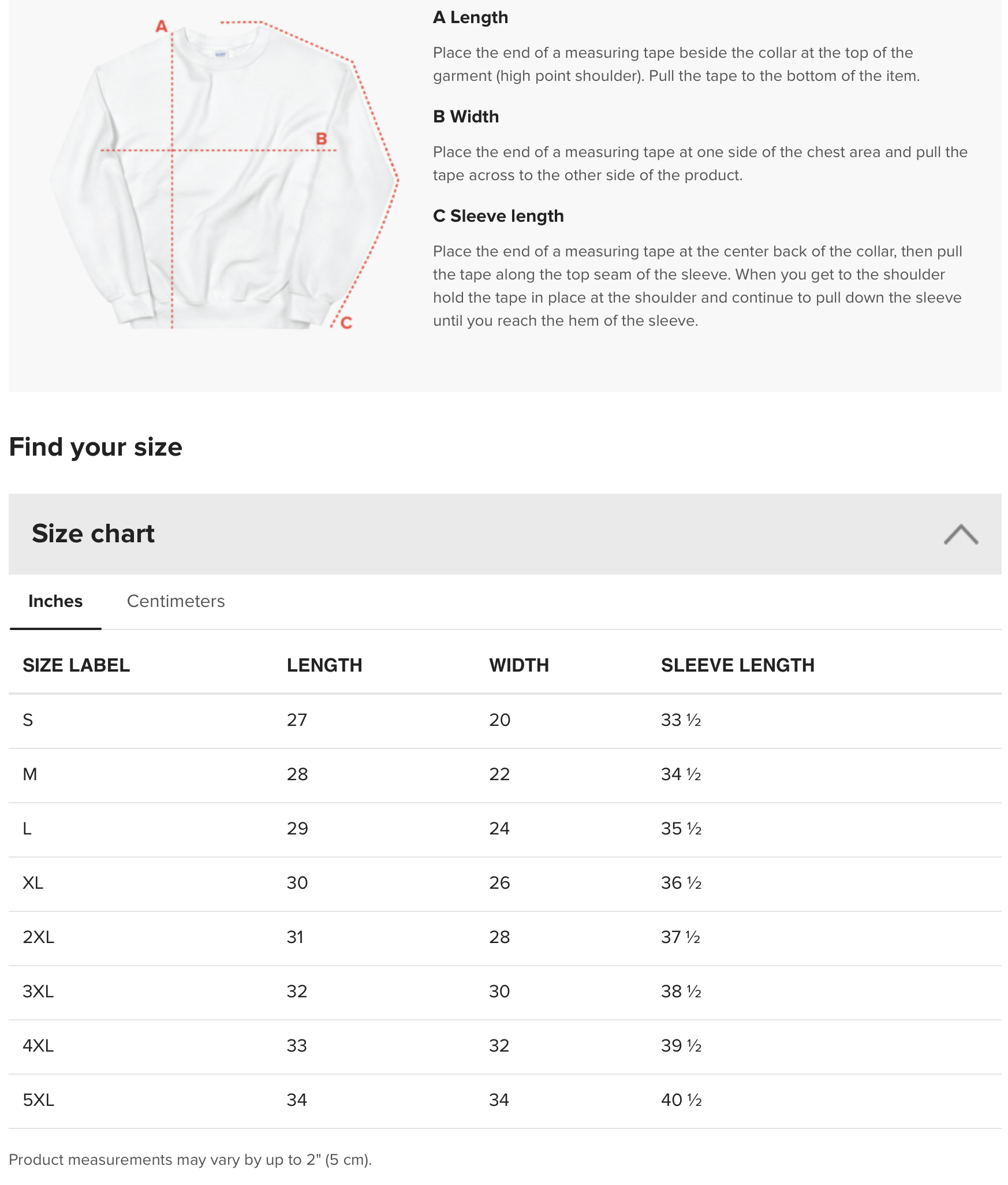Viewport: 1008px width, 1185px height.
Task: Click the red B width marker
Action: [x=322, y=139]
